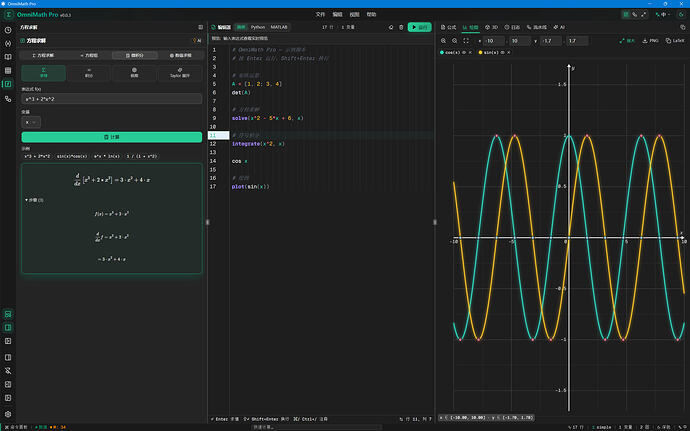This screenshot has width=690, height=431.
Task: Open the settings gear in left sidebar
Action: click(8, 414)
